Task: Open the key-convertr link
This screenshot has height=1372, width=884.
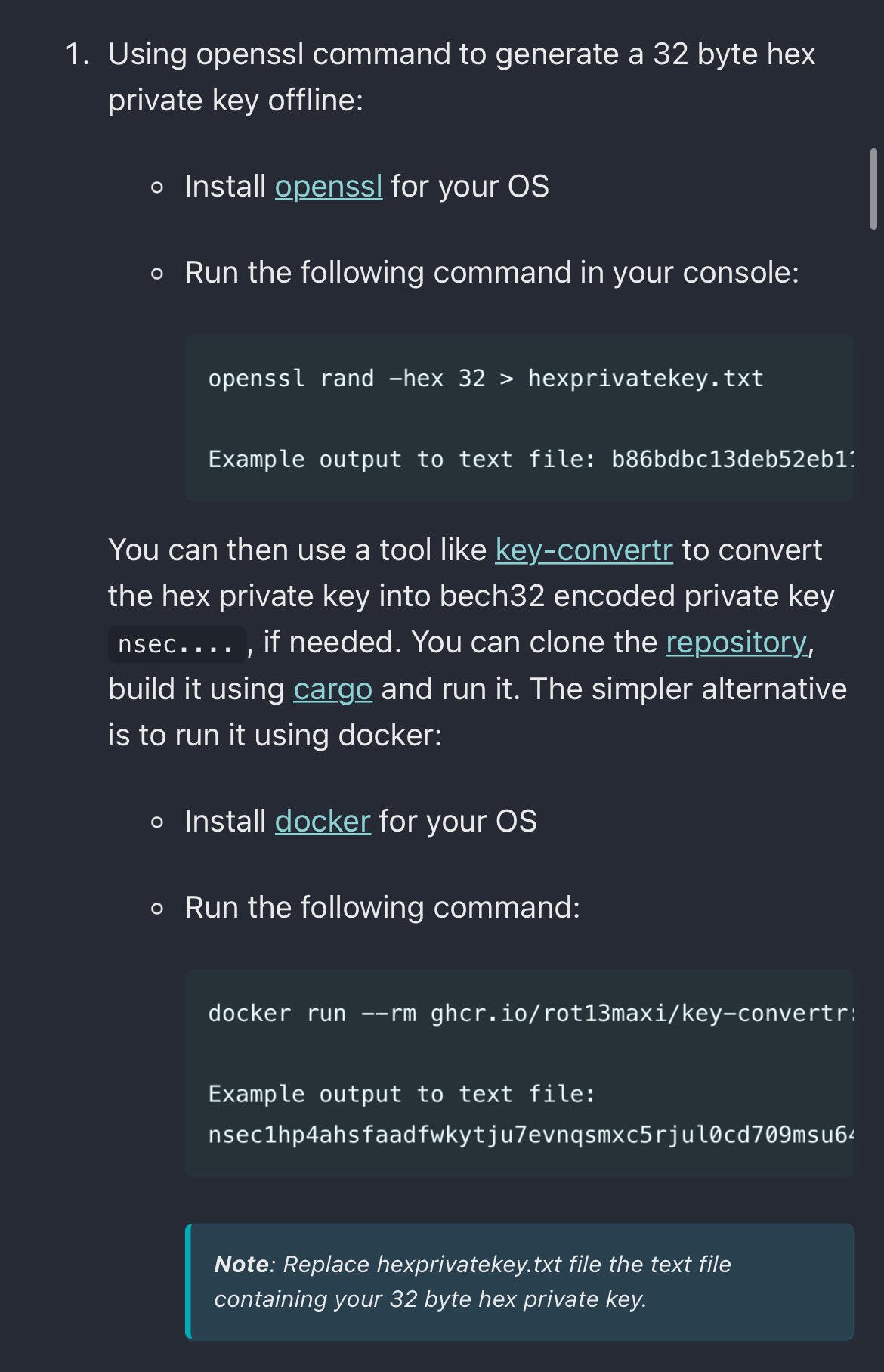Action: 584,550
